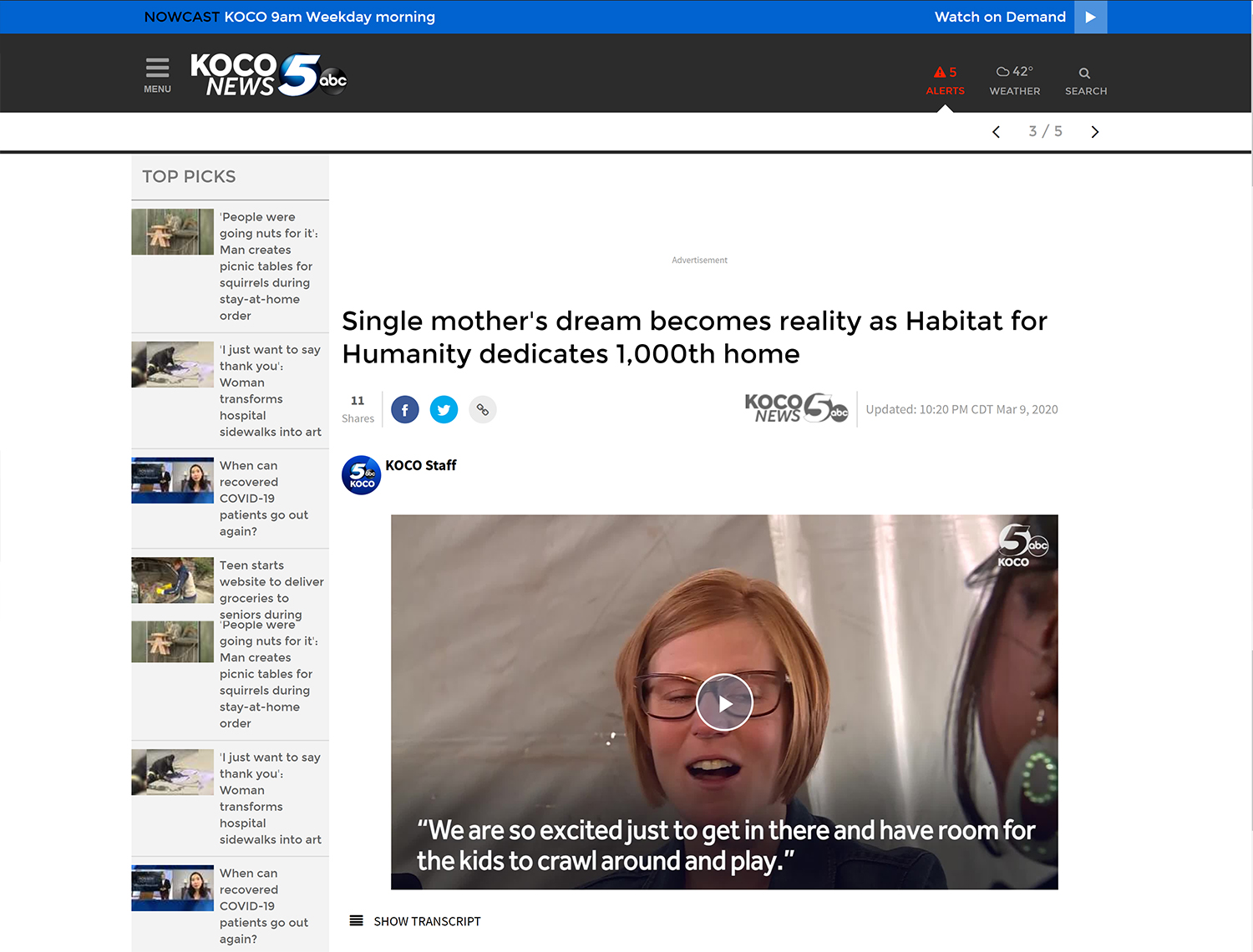Viewport: 1253px width, 952px height.
Task: Play the article video
Action: [724, 702]
